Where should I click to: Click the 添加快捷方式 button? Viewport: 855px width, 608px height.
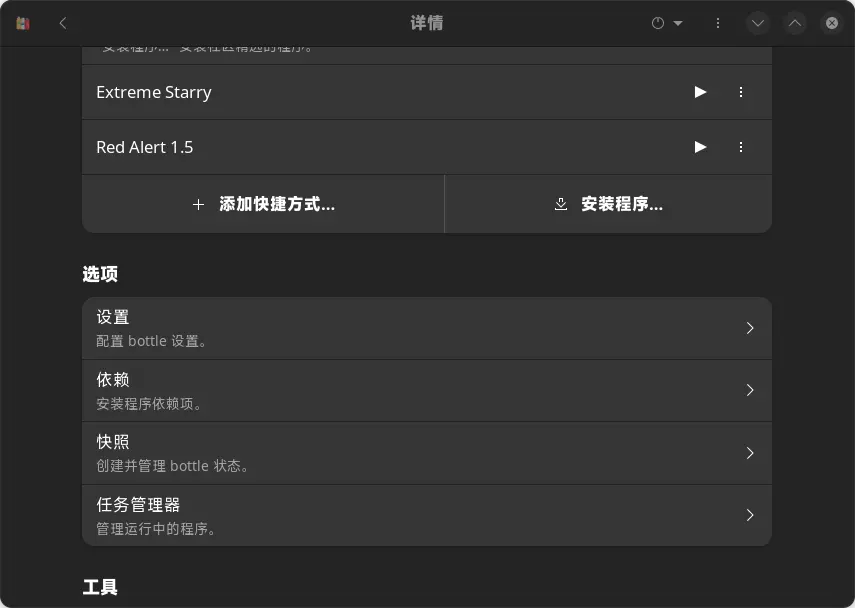[x=263, y=204]
